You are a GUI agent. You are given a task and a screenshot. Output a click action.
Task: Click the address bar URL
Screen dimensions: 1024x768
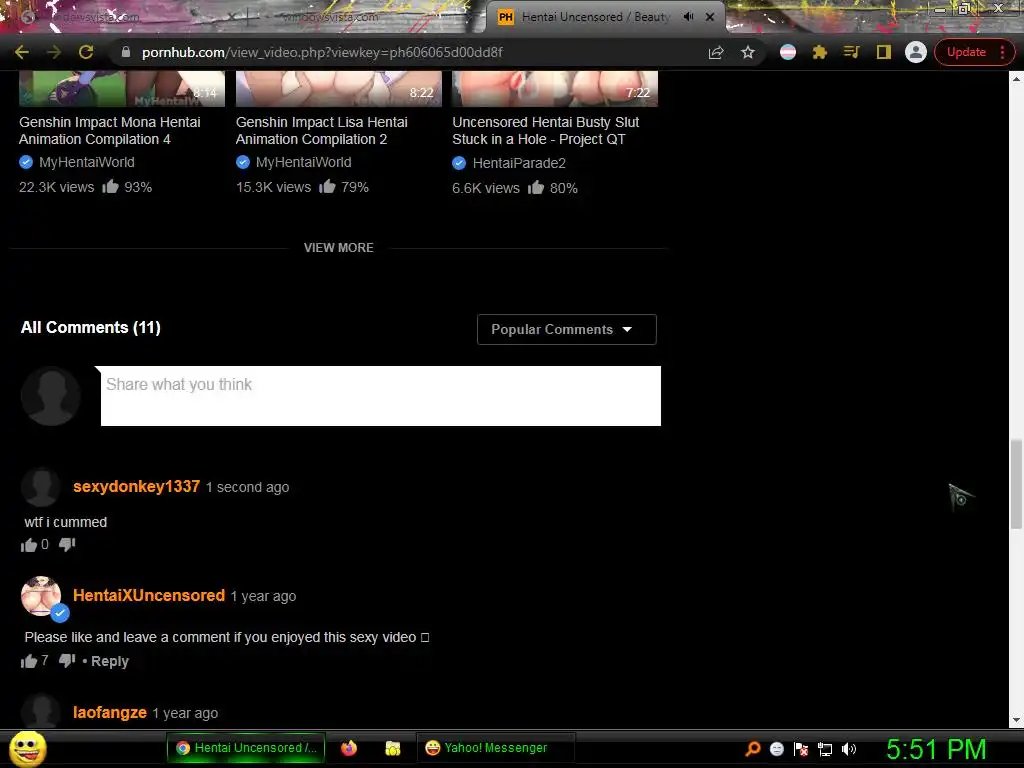(323, 52)
